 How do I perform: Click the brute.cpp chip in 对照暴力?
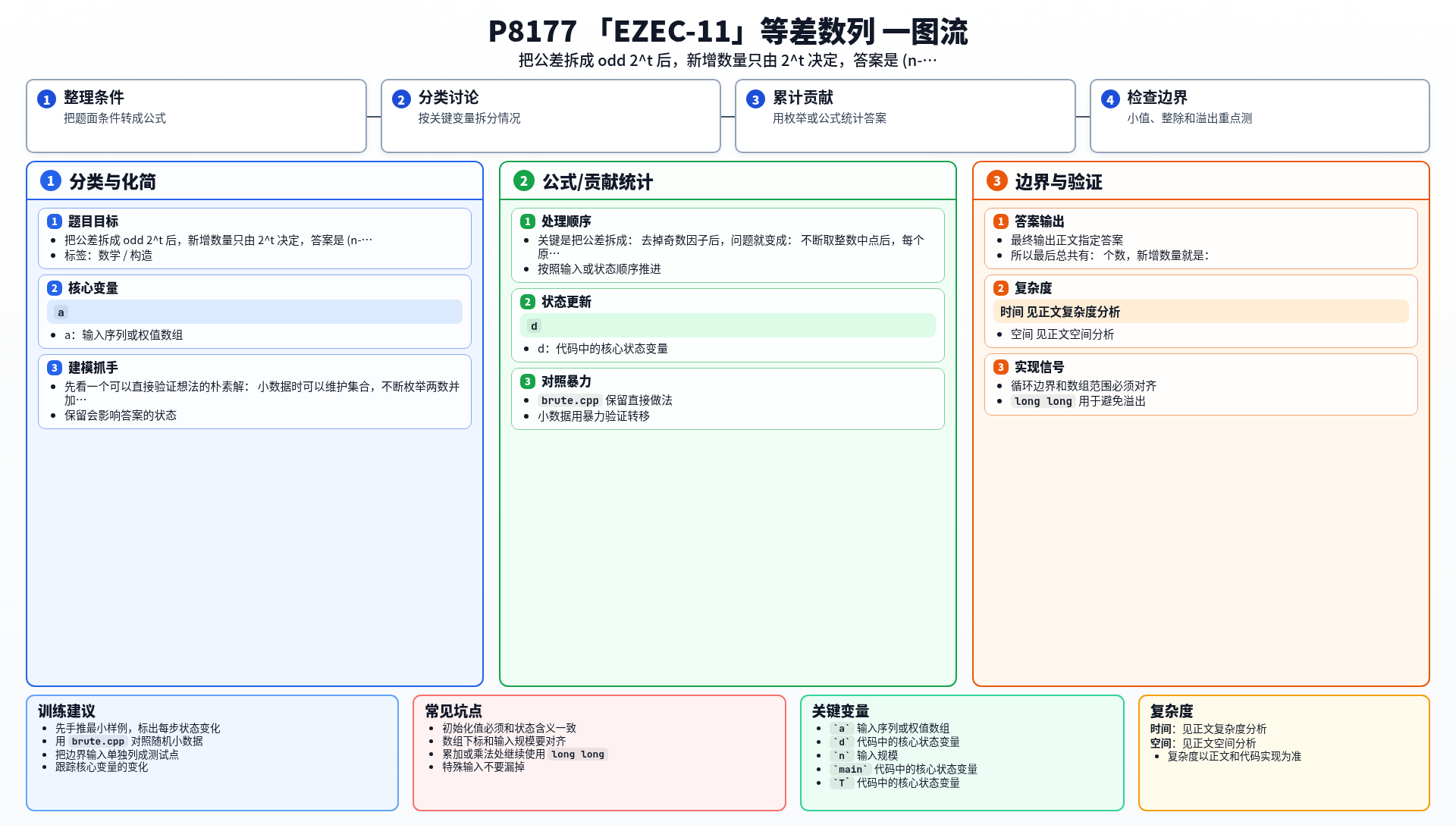(x=570, y=400)
